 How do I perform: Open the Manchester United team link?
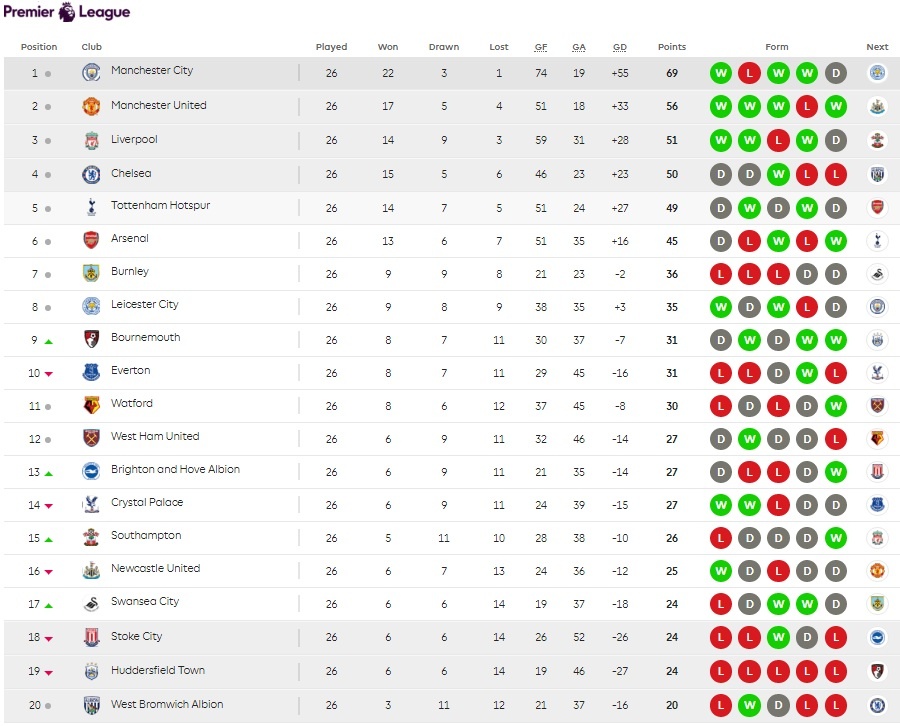[x=158, y=106]
